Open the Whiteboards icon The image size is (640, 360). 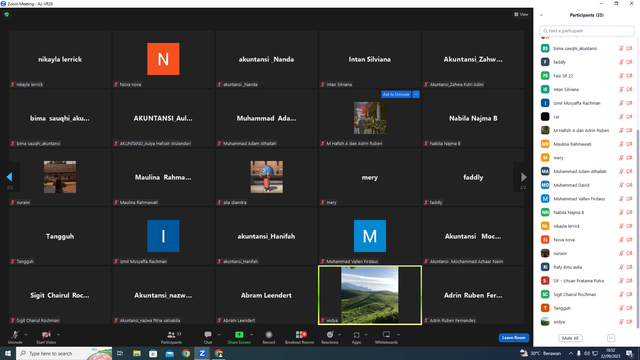click(386, 335)
